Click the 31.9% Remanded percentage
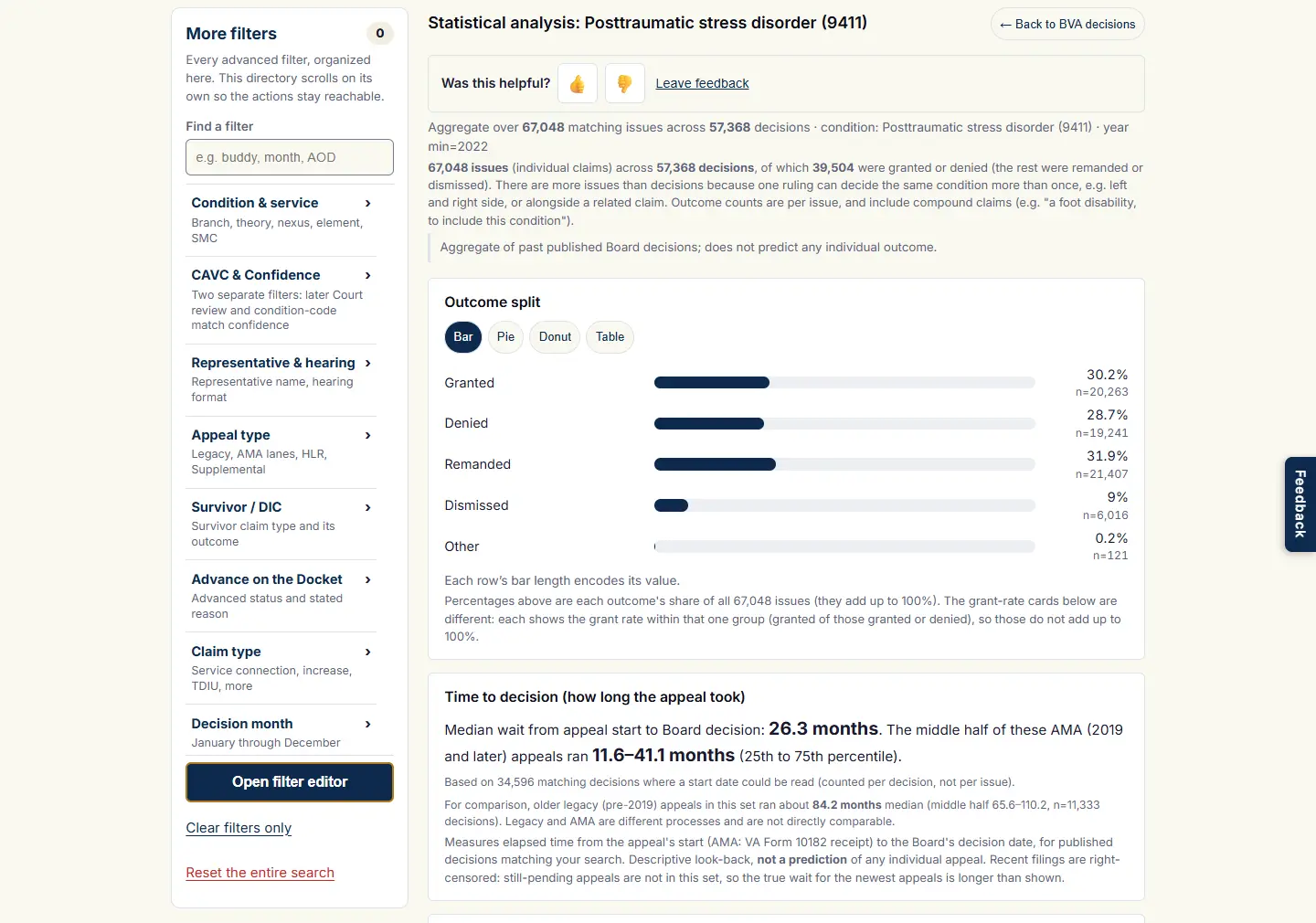This screenshot has width=1316, height=923. (1107, 456)
